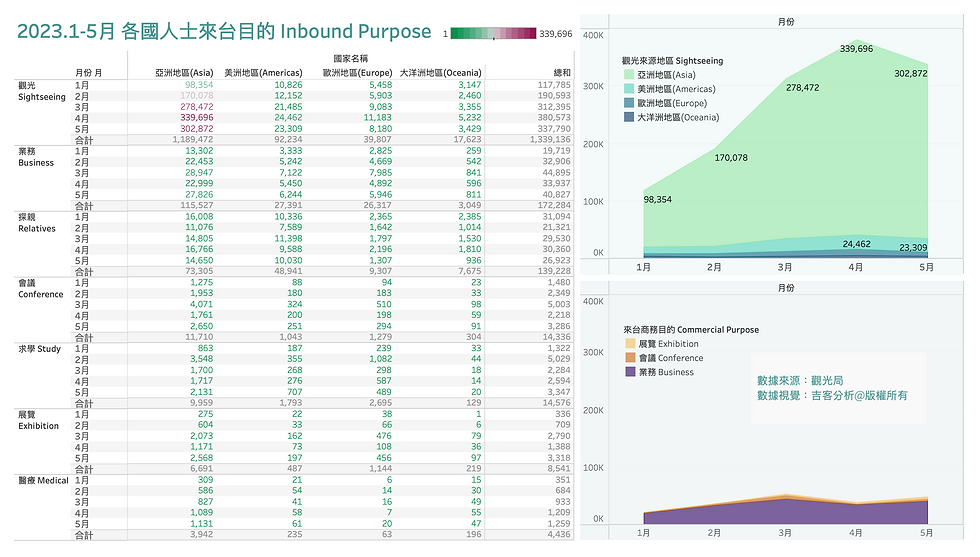Click the 3月 axis label on commercial chart

(785, 533)
